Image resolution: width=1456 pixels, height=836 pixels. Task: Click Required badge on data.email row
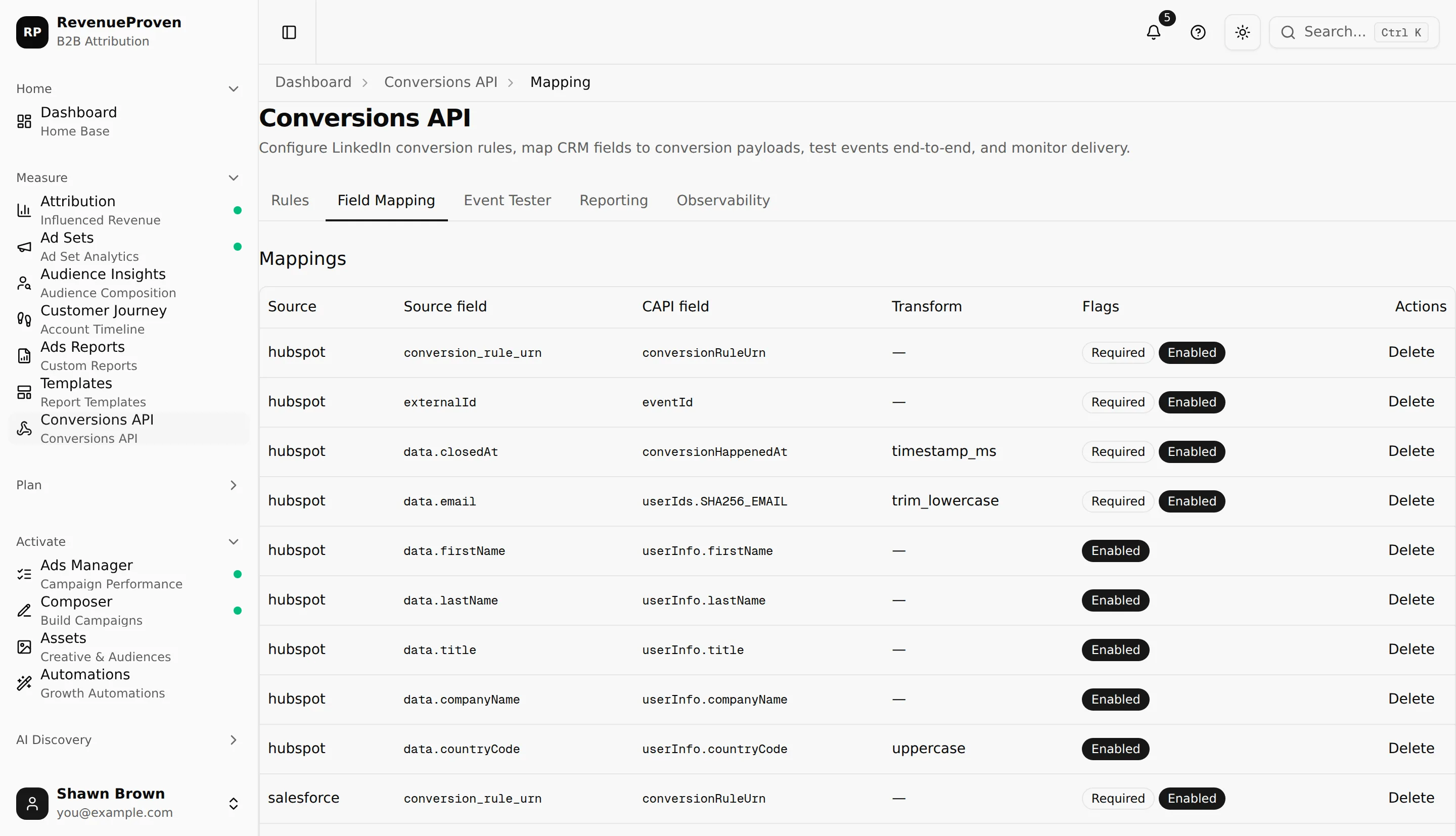click(x=1118, y=501)
